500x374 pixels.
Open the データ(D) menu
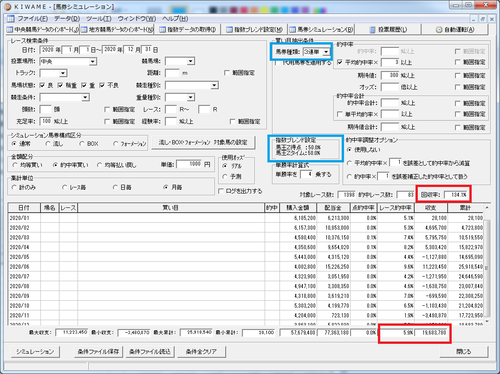pos(67,19)
